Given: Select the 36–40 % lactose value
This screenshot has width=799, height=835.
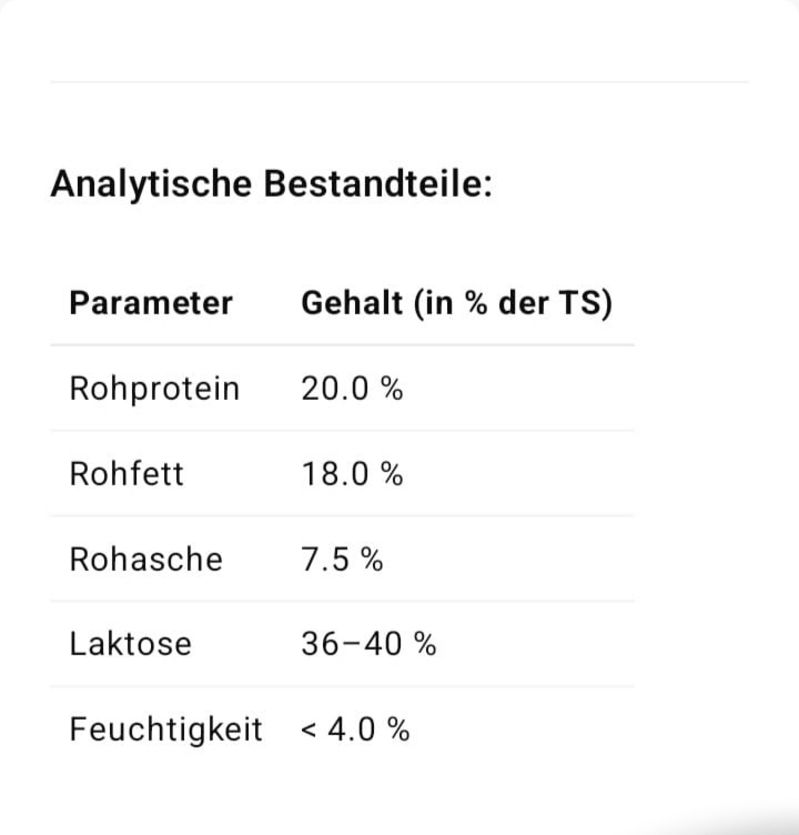Looking at the screenshot, I should coord(369,644).
